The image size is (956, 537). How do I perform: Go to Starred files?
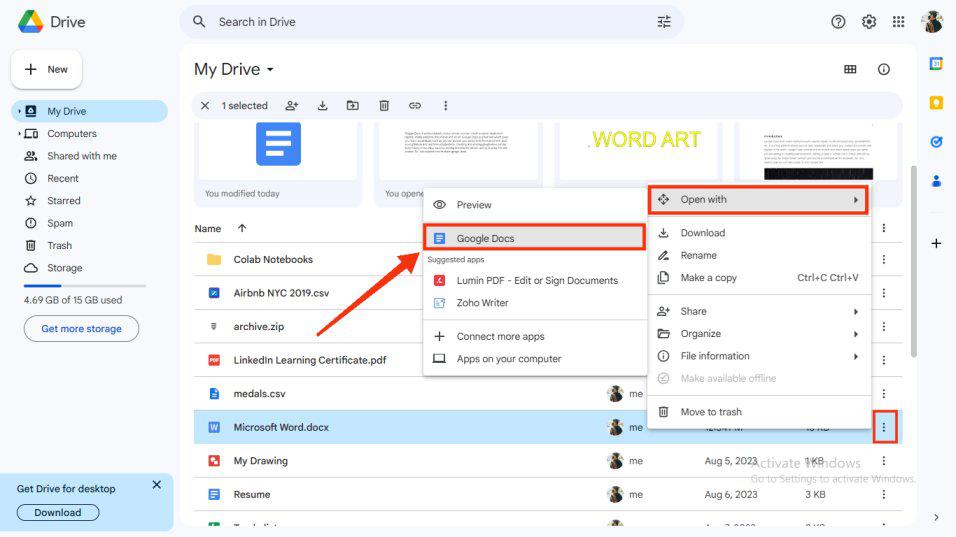[89, 201]
